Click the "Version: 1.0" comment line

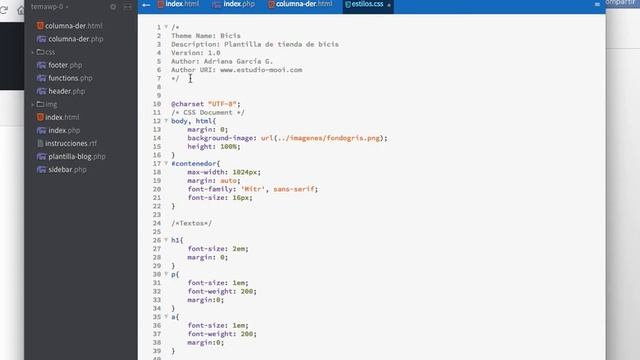196,53
